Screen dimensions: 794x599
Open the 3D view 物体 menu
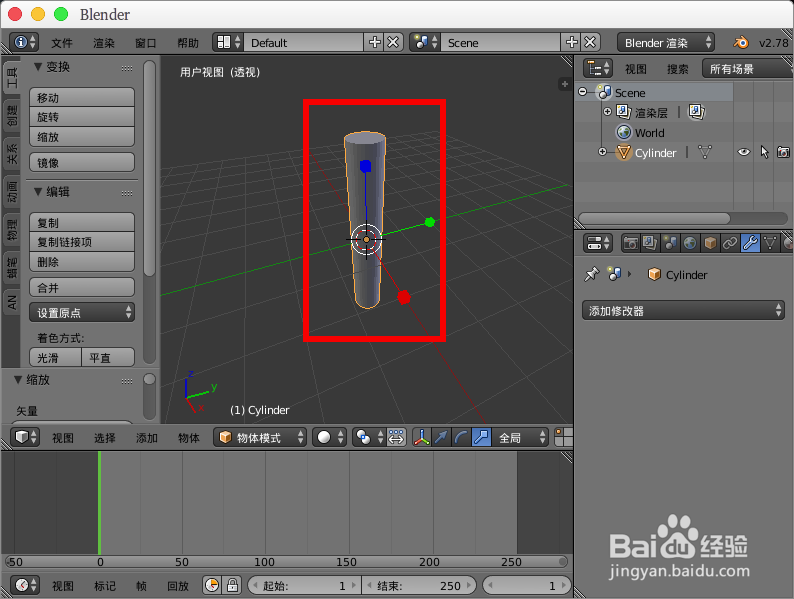(189, 437)
